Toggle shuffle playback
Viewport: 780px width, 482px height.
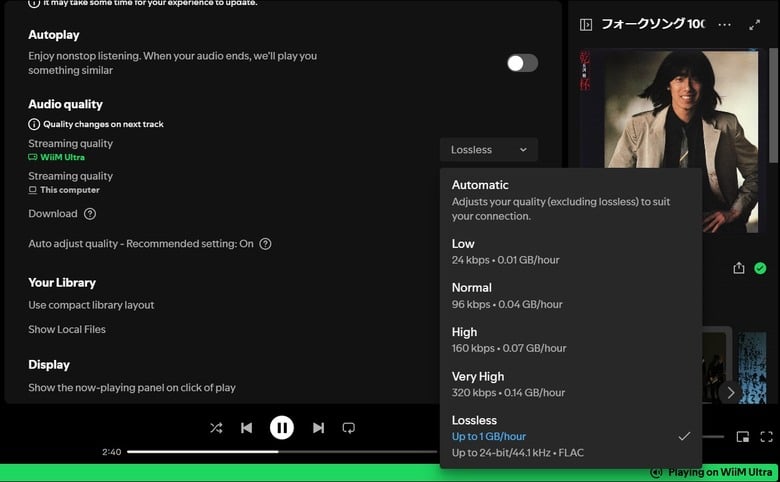[x=216, y=428]
